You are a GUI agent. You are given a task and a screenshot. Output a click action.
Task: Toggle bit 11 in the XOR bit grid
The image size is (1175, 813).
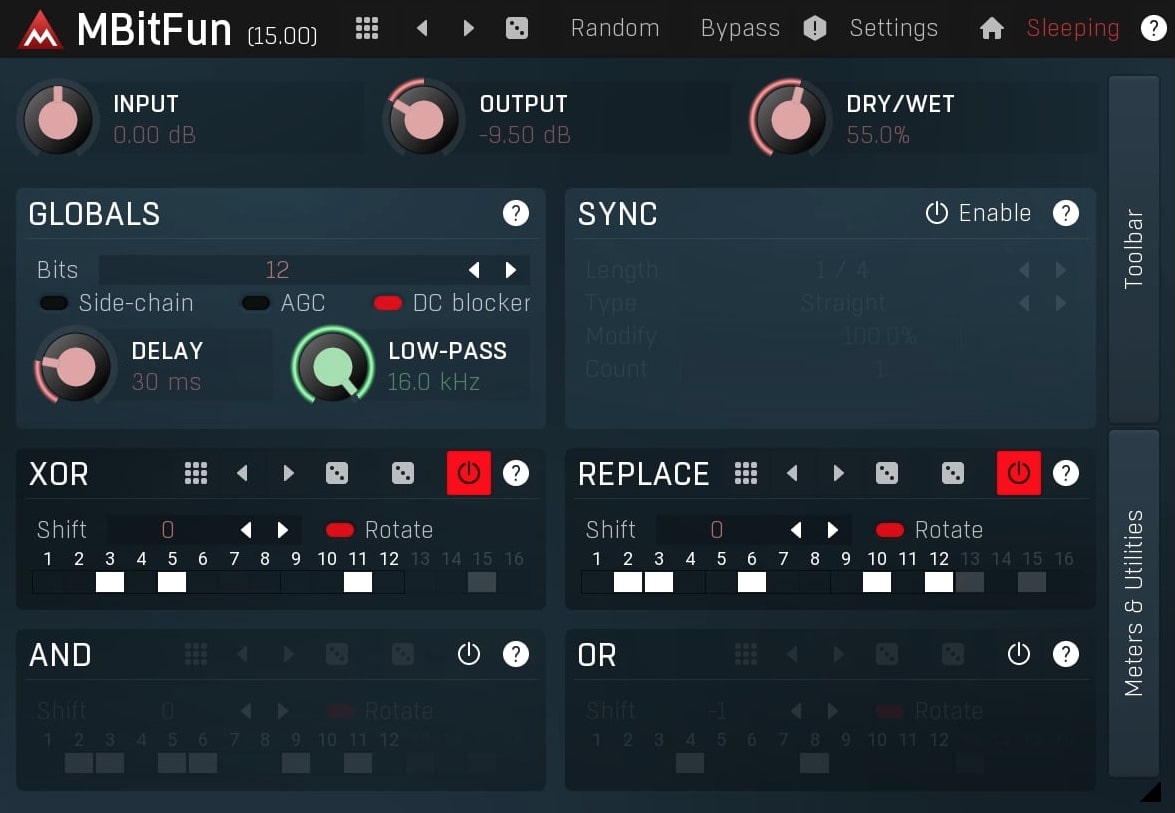pyautogui.click(x=358, y=582)
